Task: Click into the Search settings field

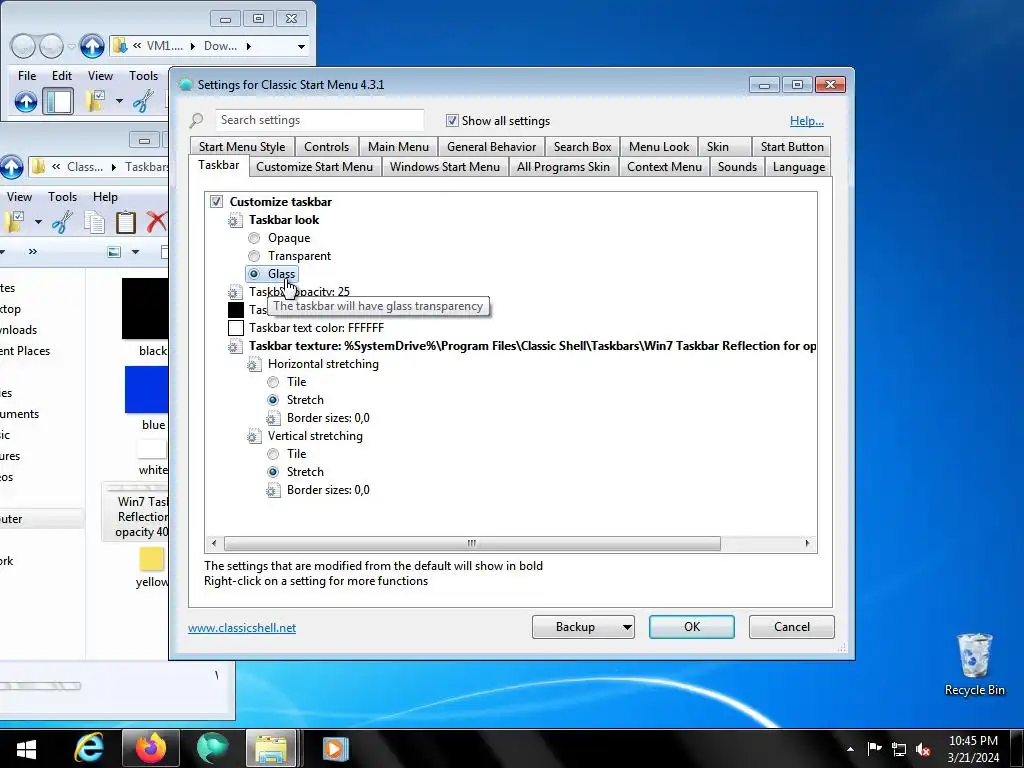Action: point(319,120)
